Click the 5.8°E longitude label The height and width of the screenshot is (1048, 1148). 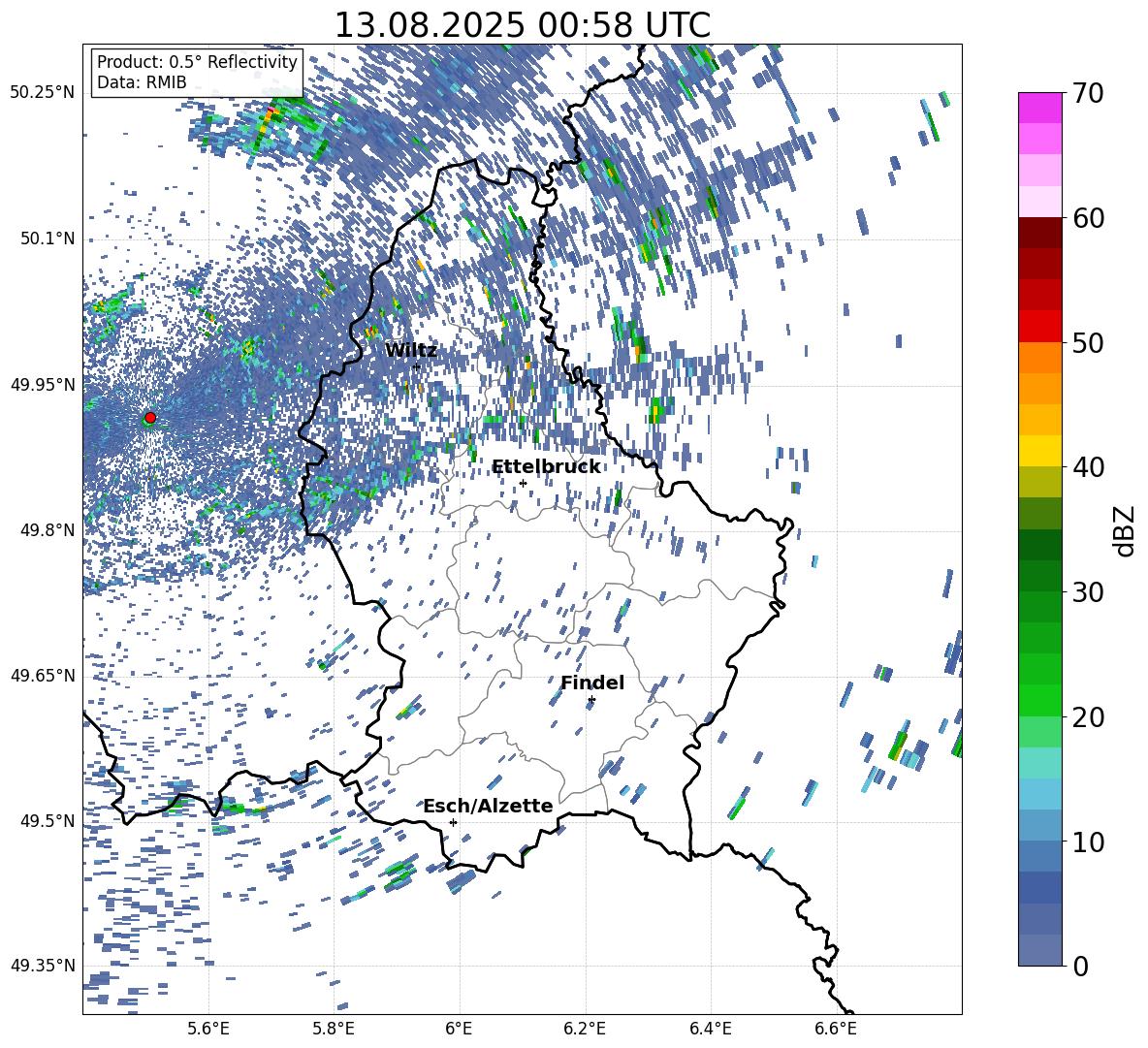[x=334, y=1029]
